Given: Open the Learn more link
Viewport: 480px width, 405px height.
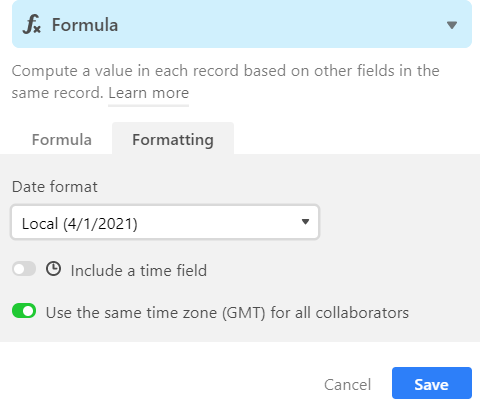Looking at the screenshot, I should tap(149, 93).
